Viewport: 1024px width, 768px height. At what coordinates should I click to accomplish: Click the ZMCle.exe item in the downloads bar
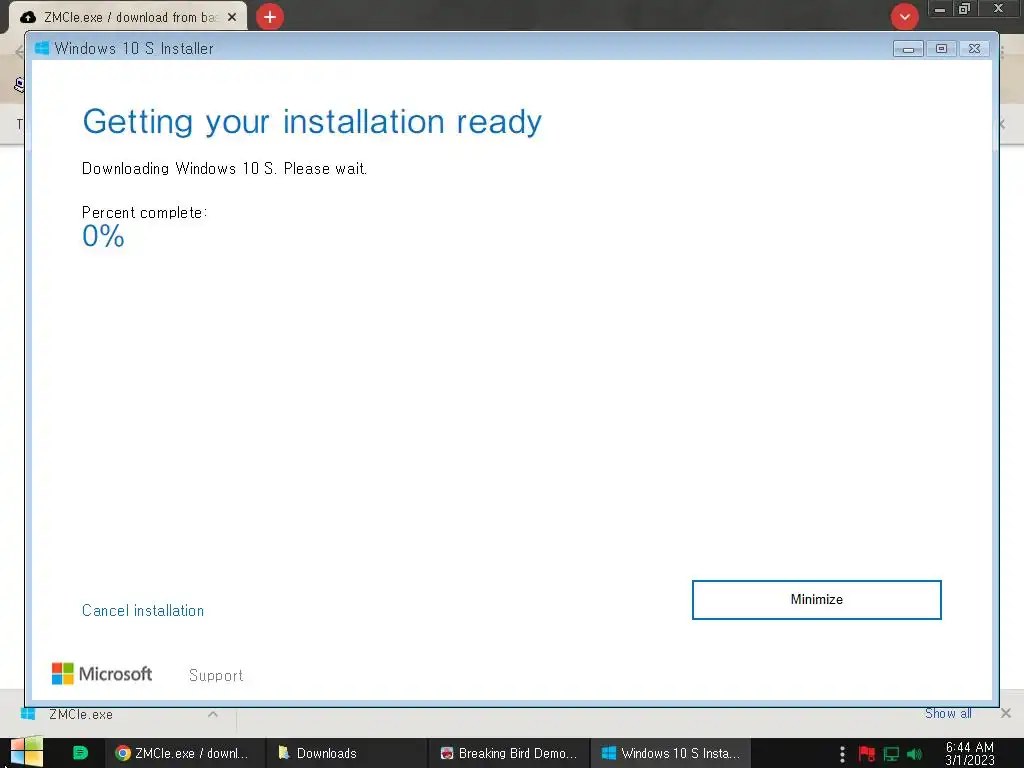click(80, 714)
